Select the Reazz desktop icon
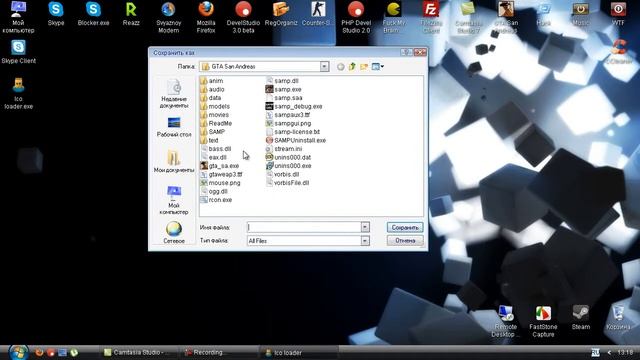The height and width of the screenshot is (360, 640). pyautogui.click(x=131, y=14)
